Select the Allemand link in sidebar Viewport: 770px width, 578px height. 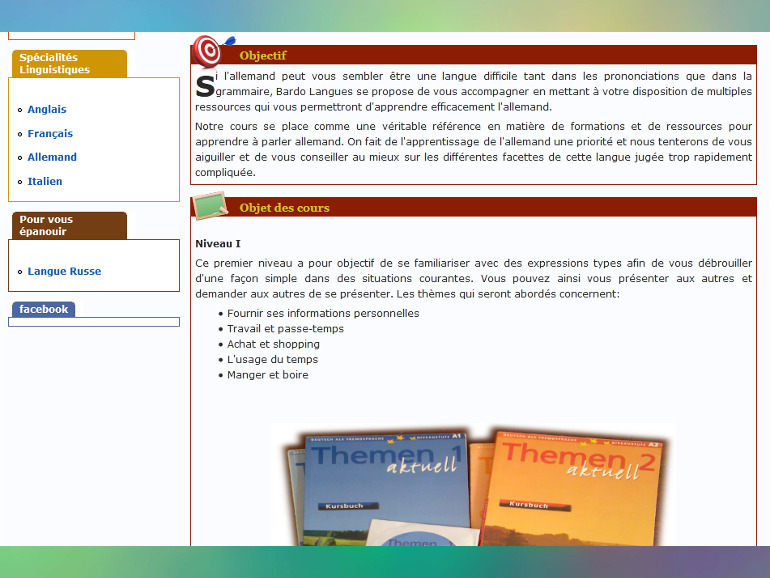coord(52,157)
